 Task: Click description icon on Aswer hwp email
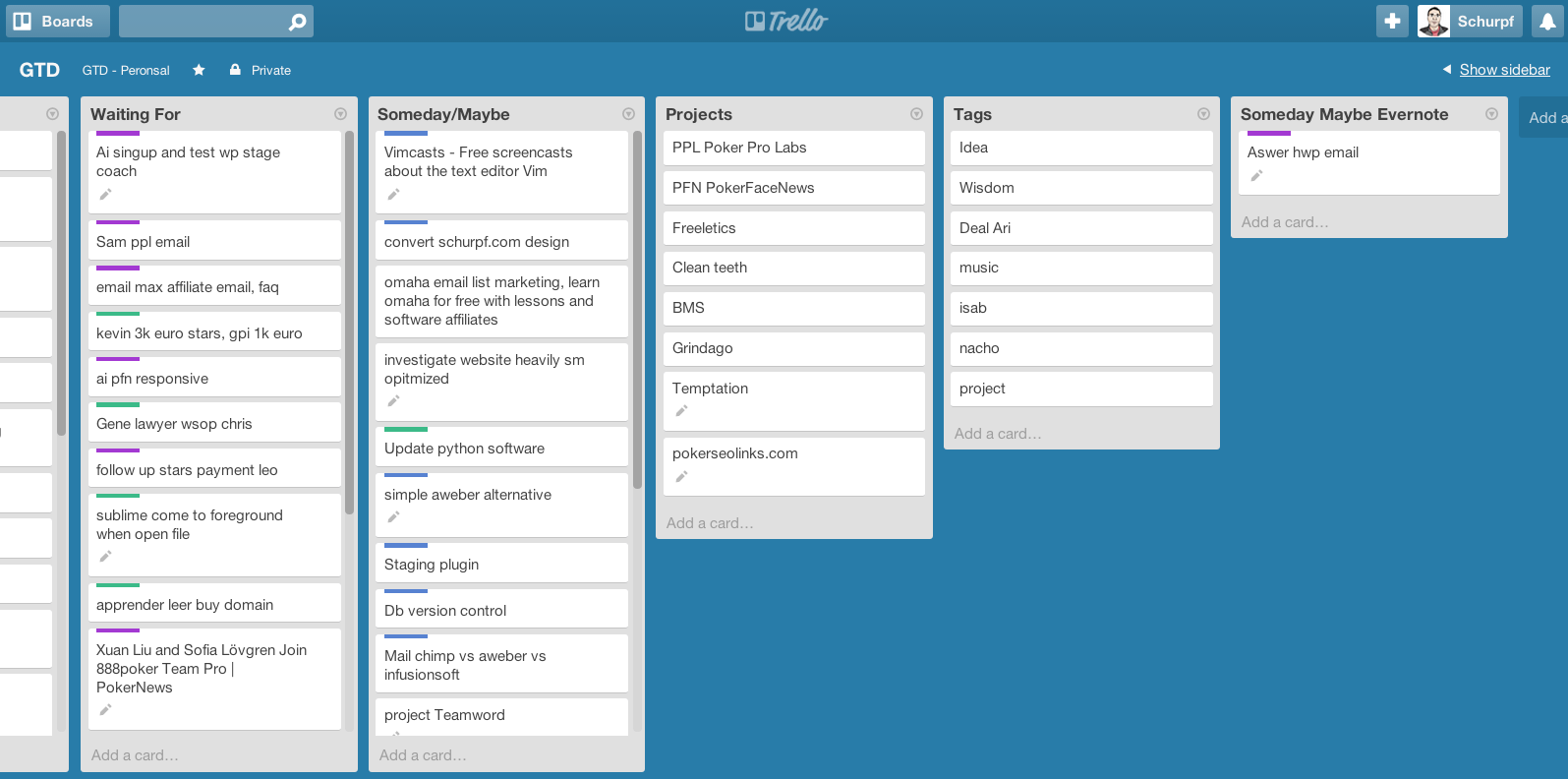[1256, 176]
